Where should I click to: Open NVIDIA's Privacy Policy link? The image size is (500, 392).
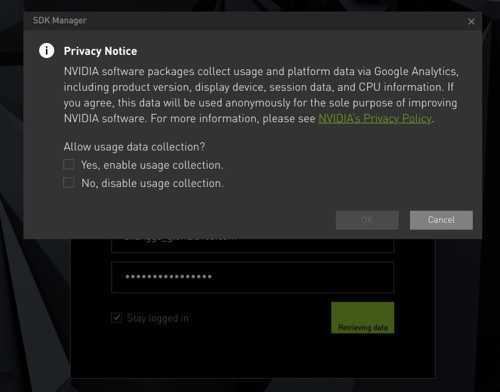pos(375,118)
